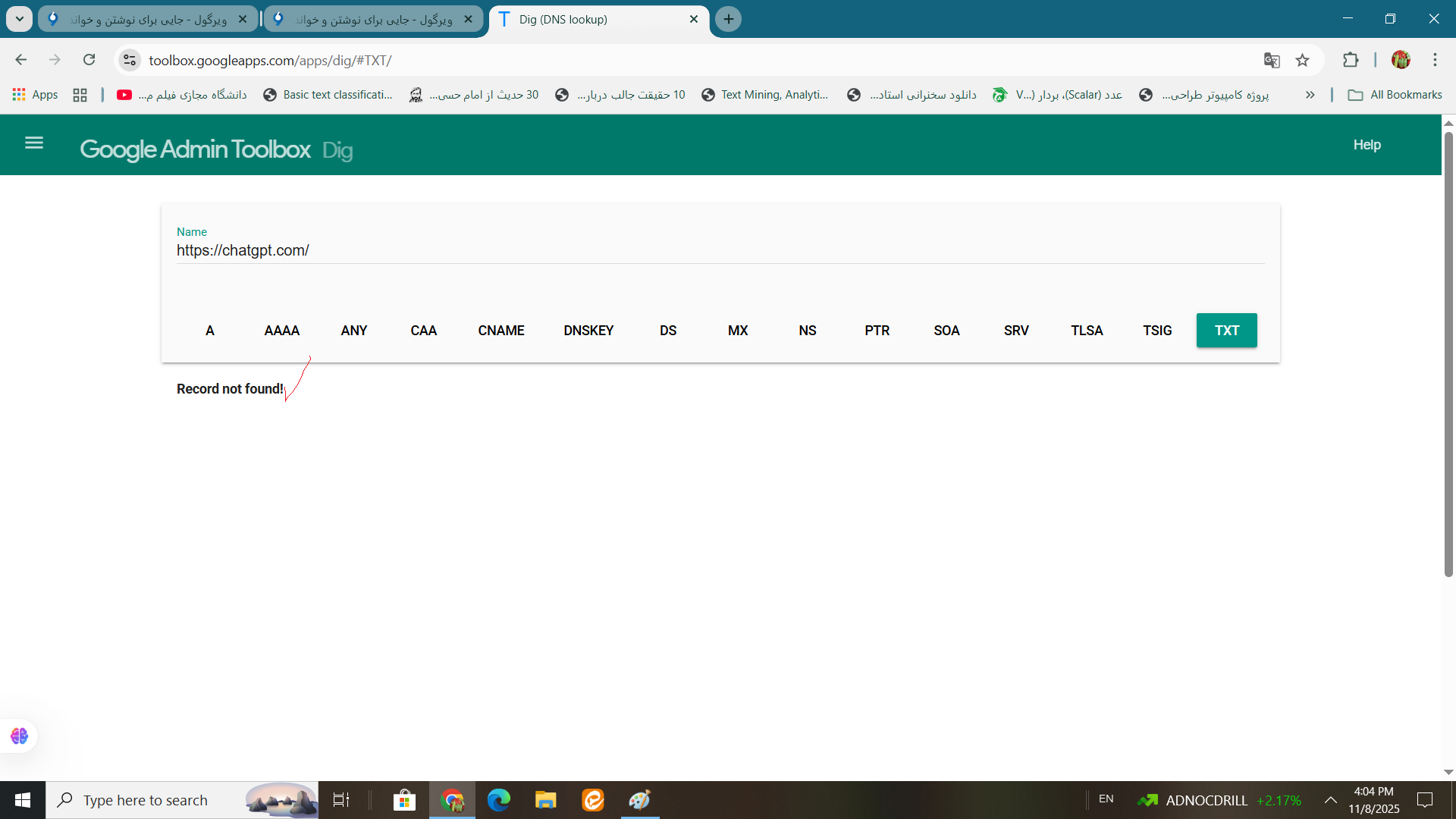Image resolution: width=1456 pixels, height=819 pixels.
Task: Open a new browser tab
Action: point(728,19)
